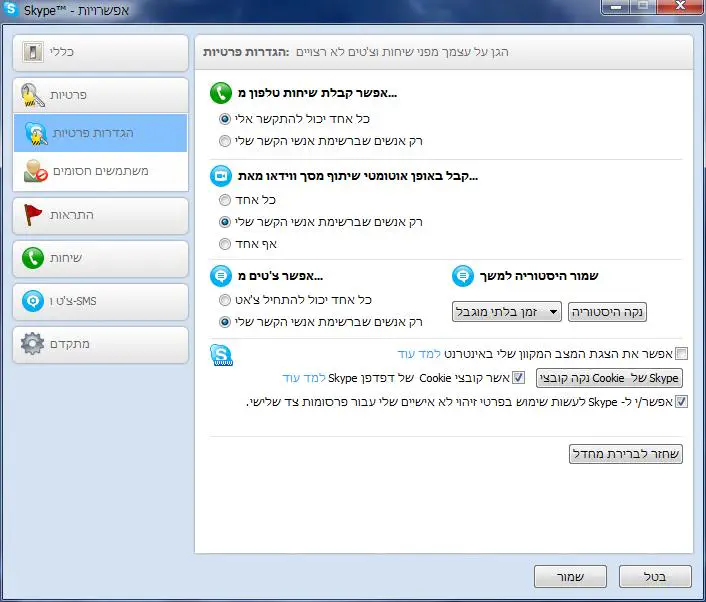Click the blue video camera icon

point(220,176)
